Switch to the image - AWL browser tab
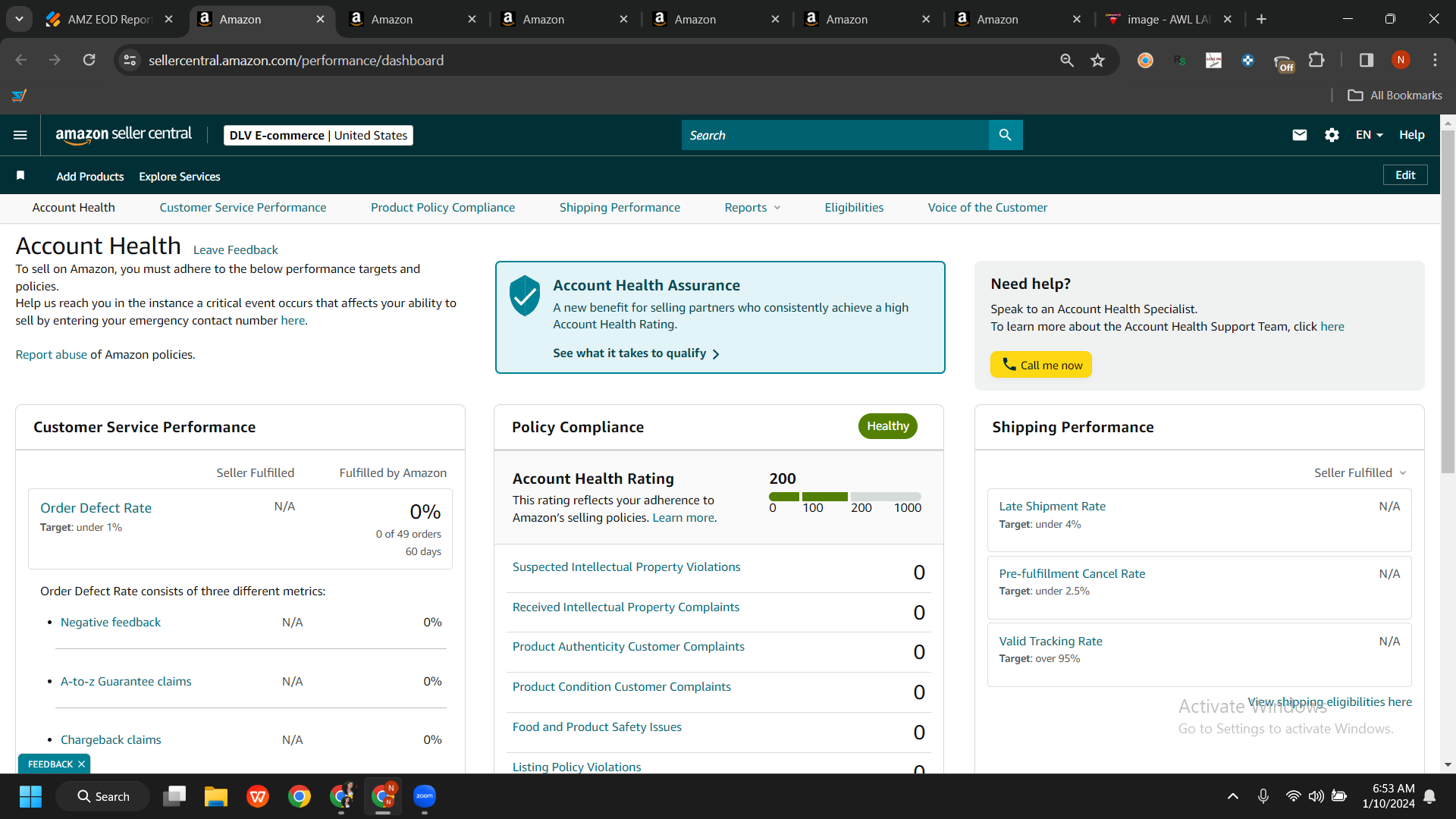 click(1169, 19)
